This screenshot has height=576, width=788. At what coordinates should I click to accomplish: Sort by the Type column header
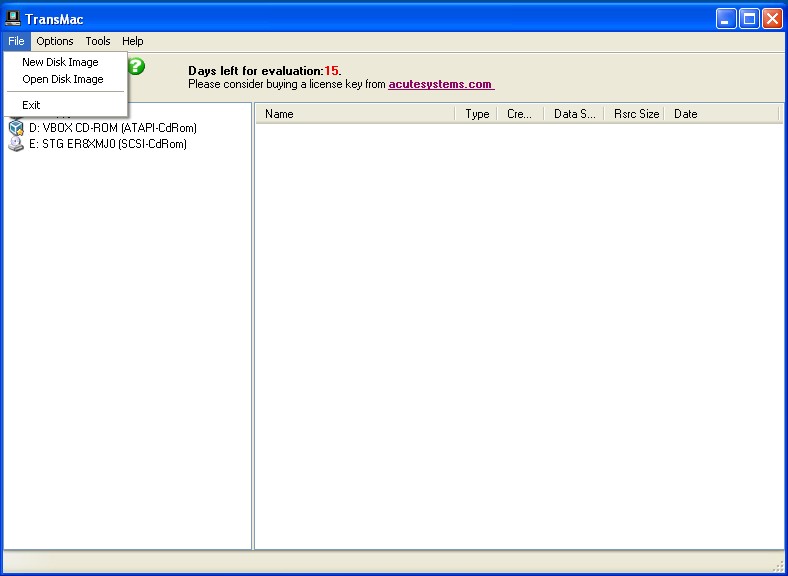coord(476,114)
